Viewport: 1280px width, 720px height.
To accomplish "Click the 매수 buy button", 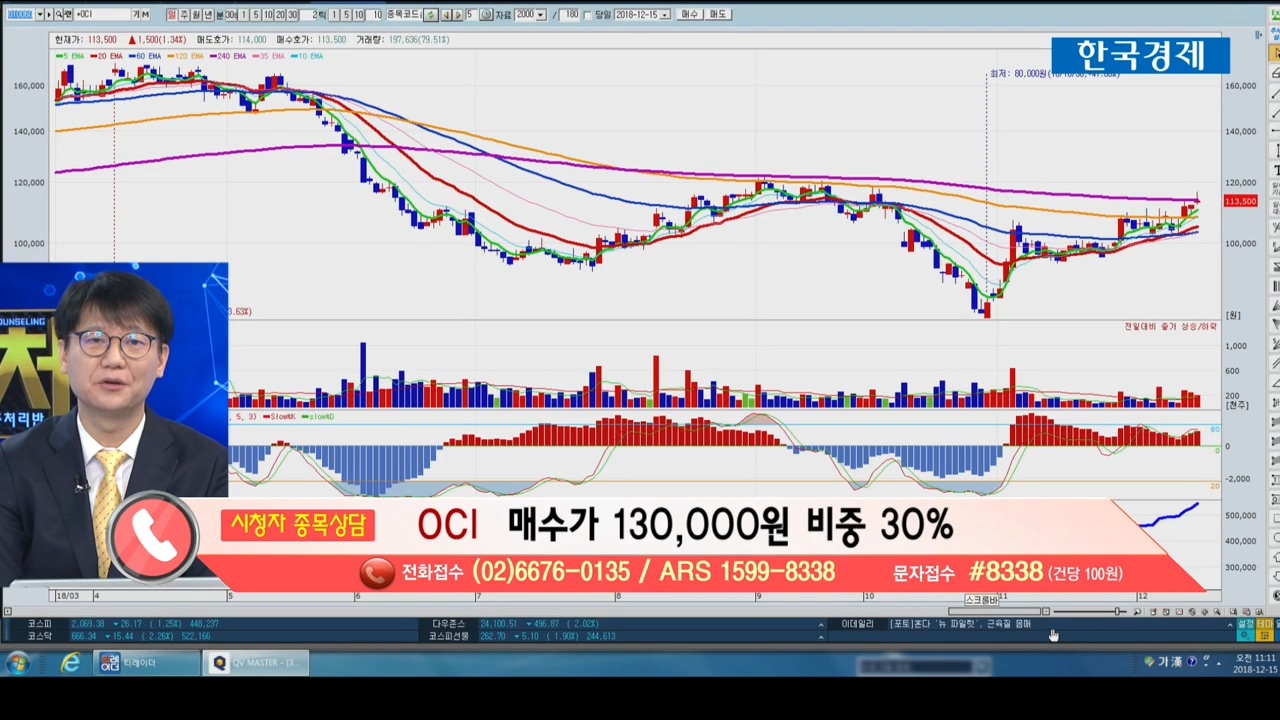I will point(690,15).
